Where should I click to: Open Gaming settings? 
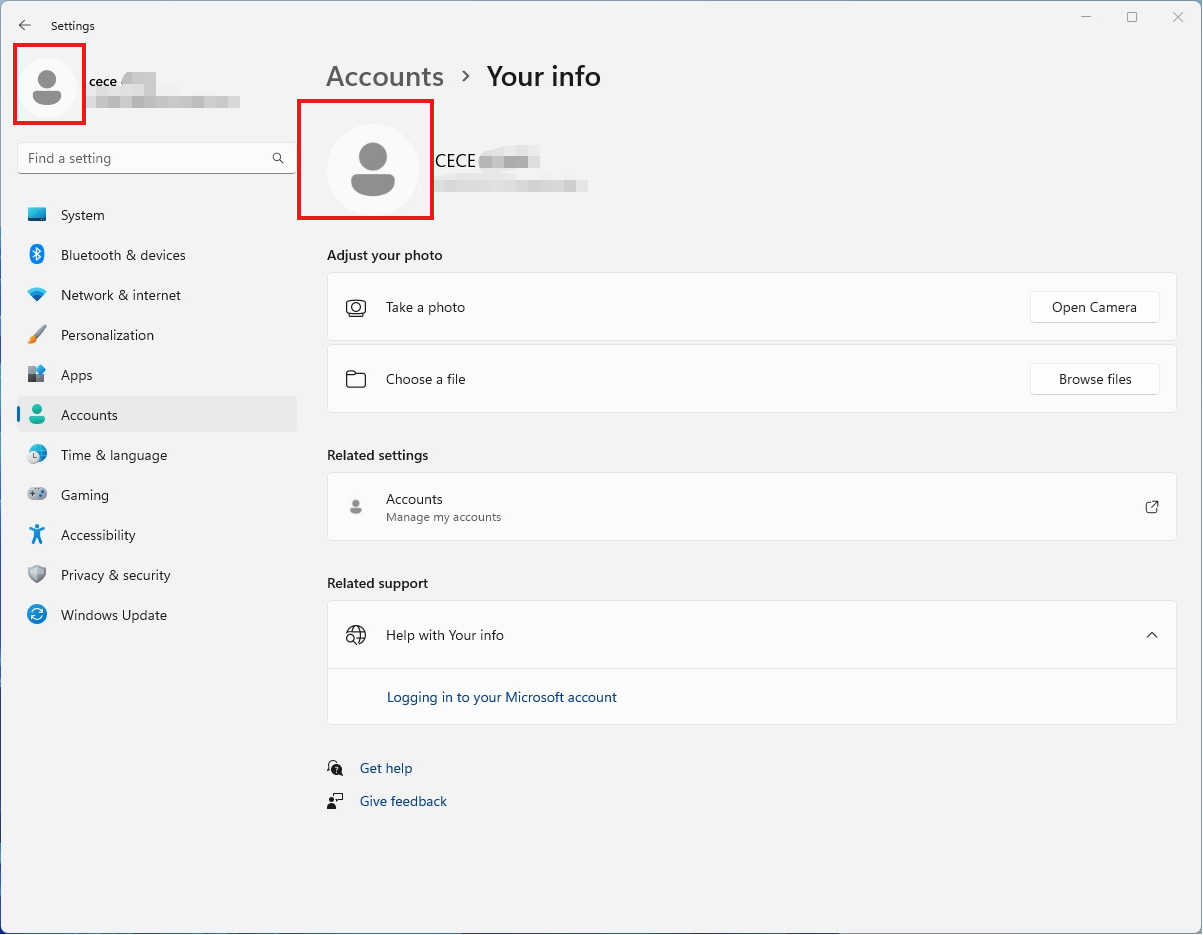(x=85, y=495)
